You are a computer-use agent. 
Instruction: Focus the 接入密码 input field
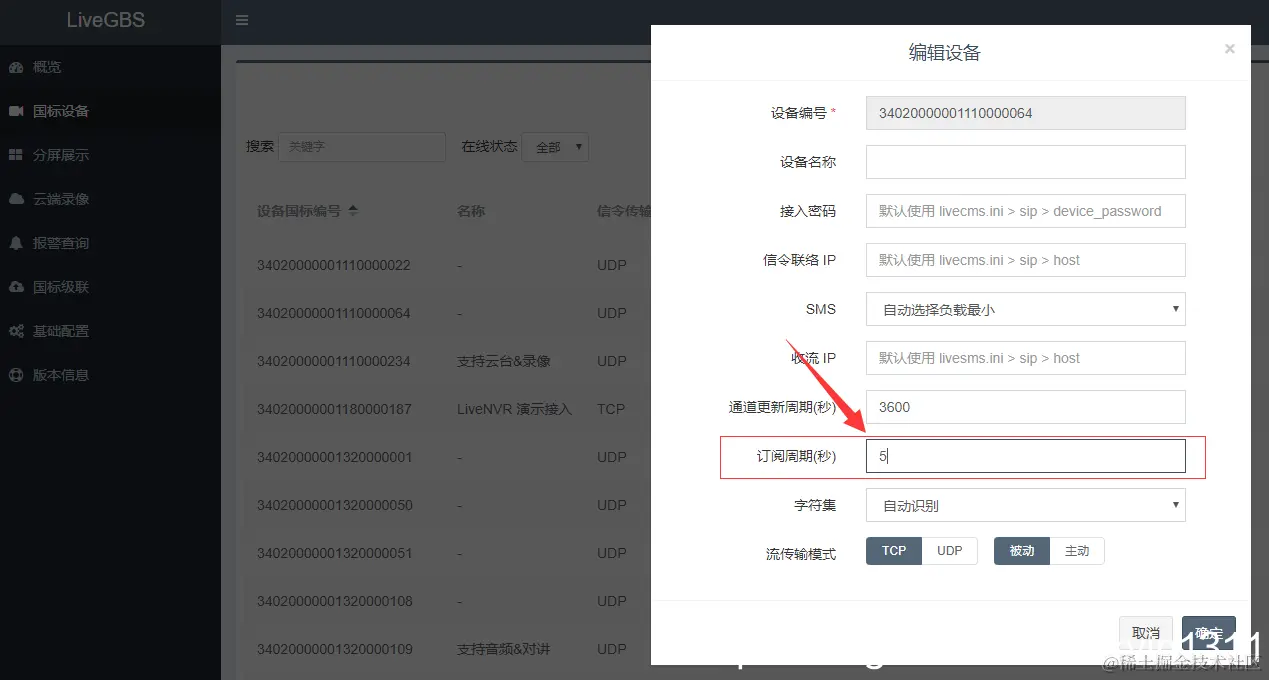(x=1025, y=211)
